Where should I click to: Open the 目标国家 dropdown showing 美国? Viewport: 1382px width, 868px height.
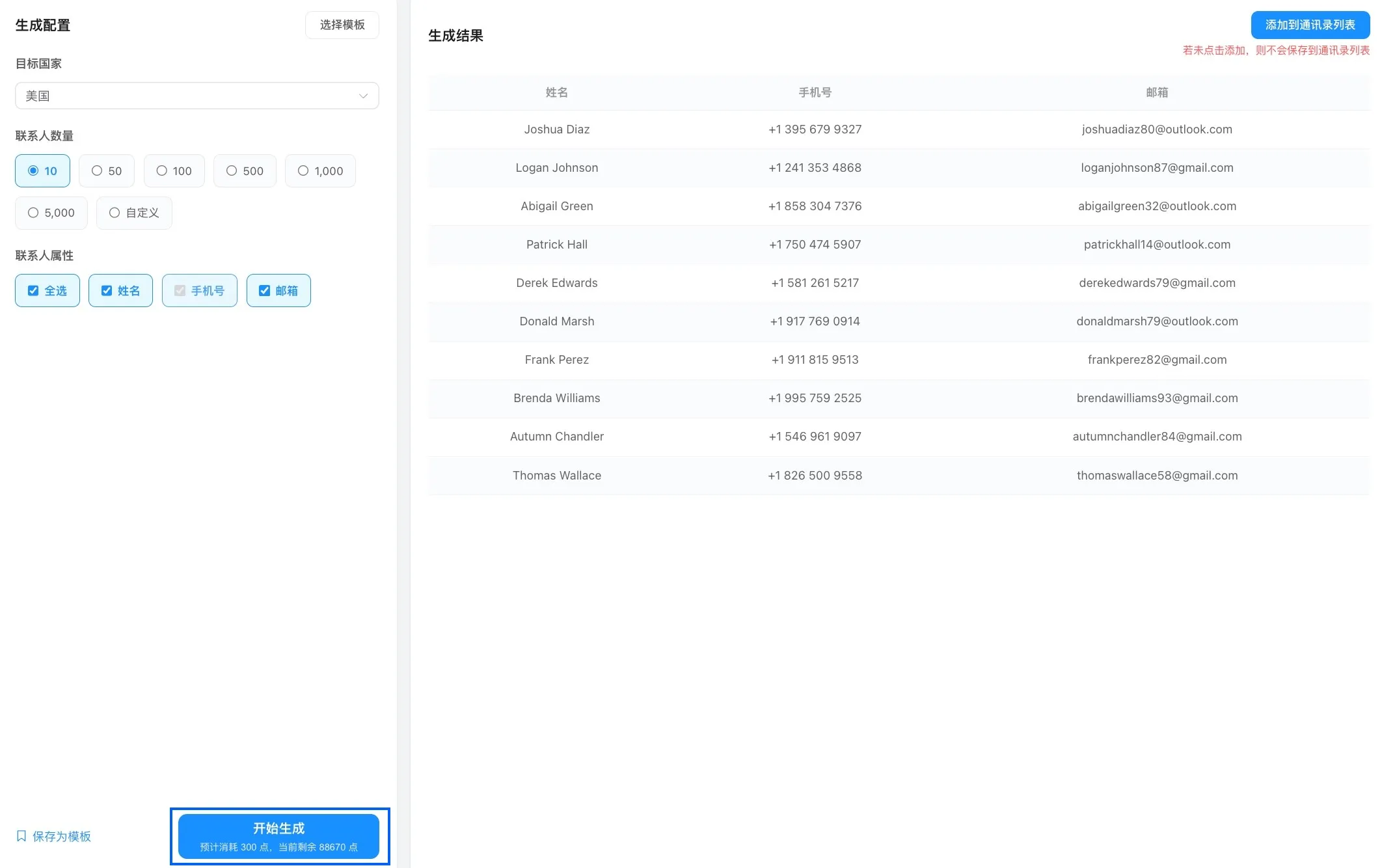click(196, 96)
